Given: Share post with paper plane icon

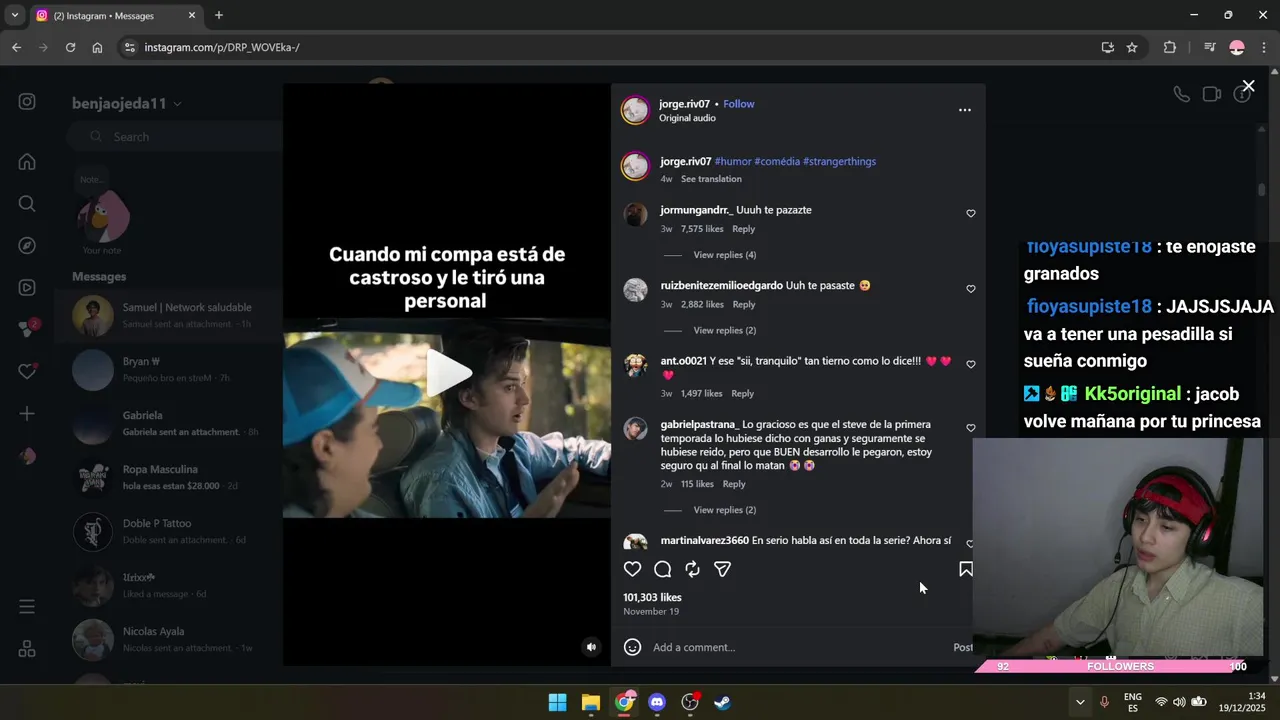Looking at the screenshot, I should pos(722,569).
